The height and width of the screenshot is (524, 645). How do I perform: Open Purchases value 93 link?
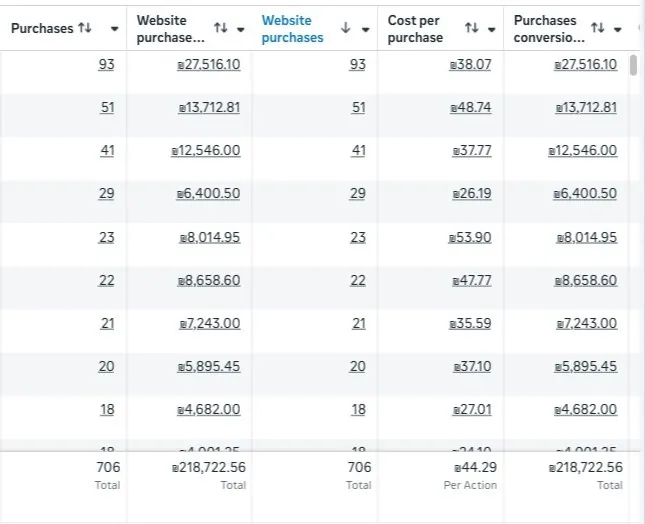pyautogui.click(x=106, y=65)
